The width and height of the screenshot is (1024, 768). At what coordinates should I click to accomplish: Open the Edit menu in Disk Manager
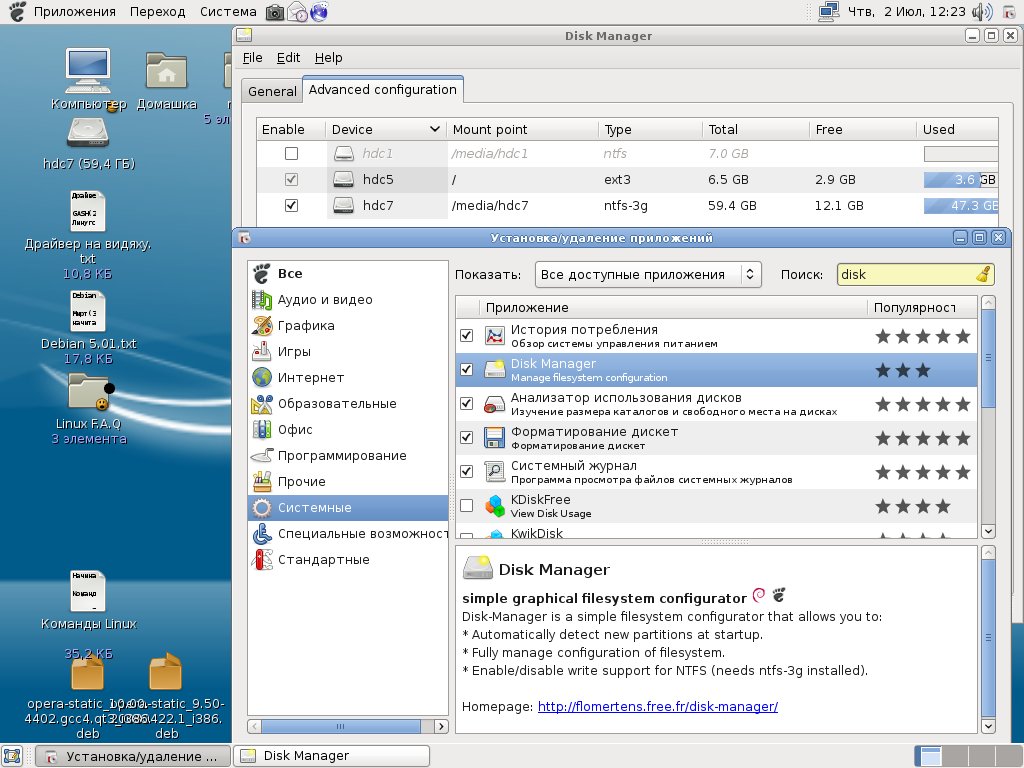[288, 57]
